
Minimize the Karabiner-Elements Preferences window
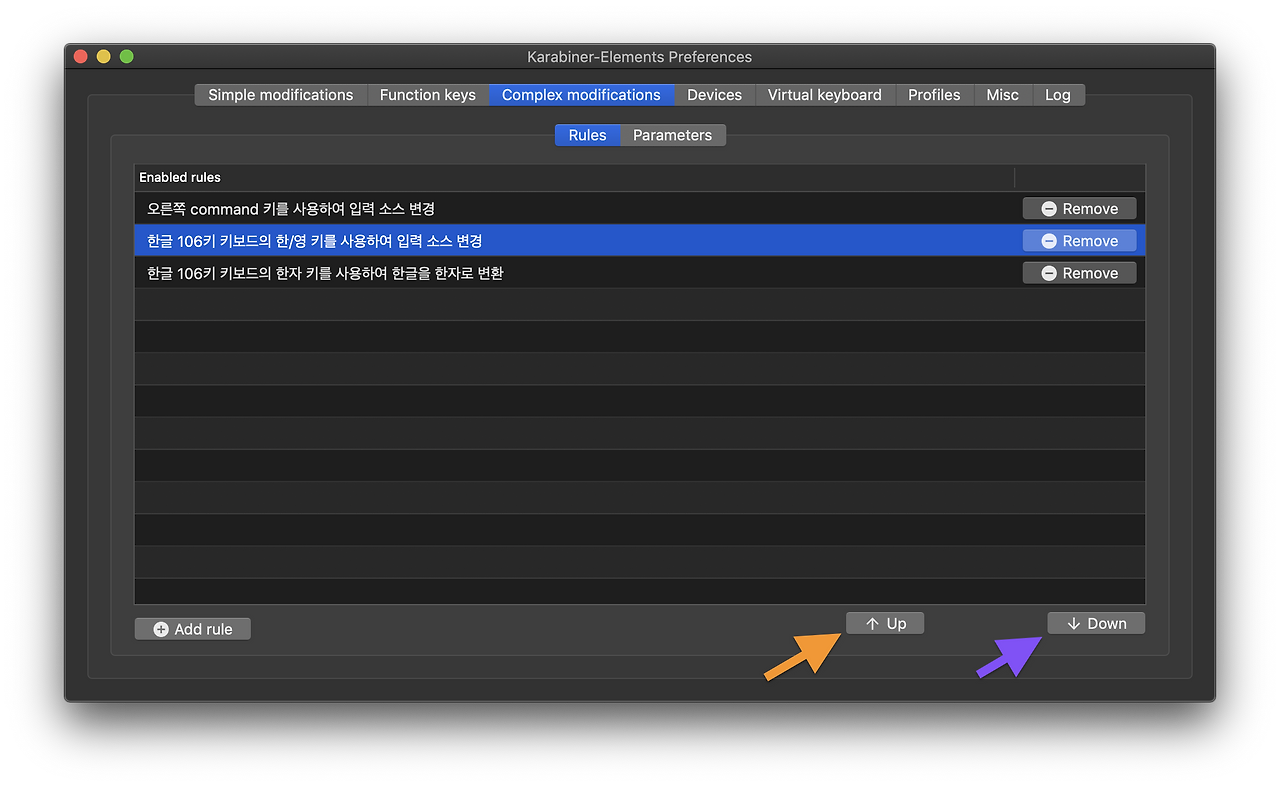coord(104,57)
